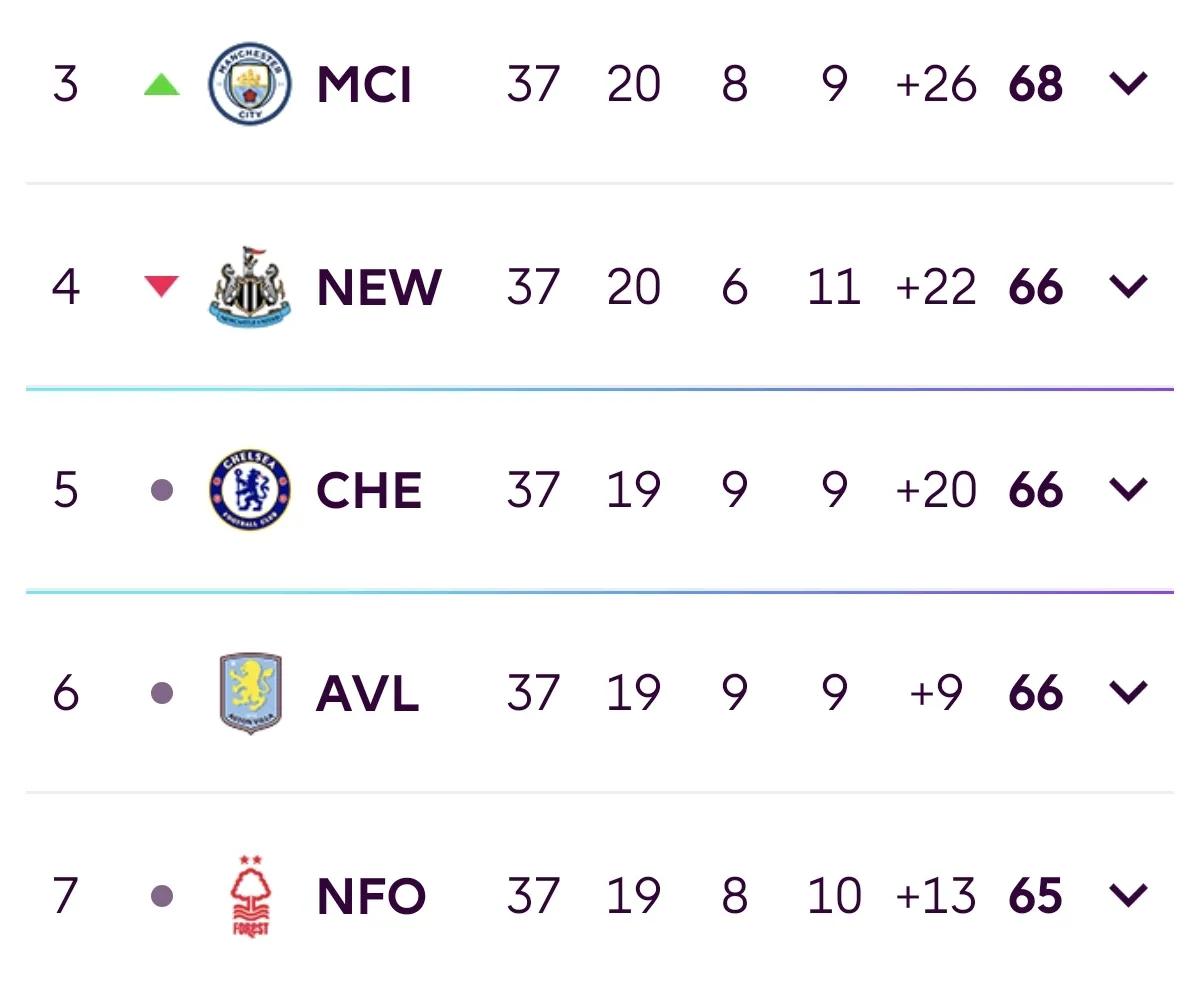This screenshot has height=985, width=1200.
Task: Click the grey dot beside CHE
Action: [x=162, y=490]
